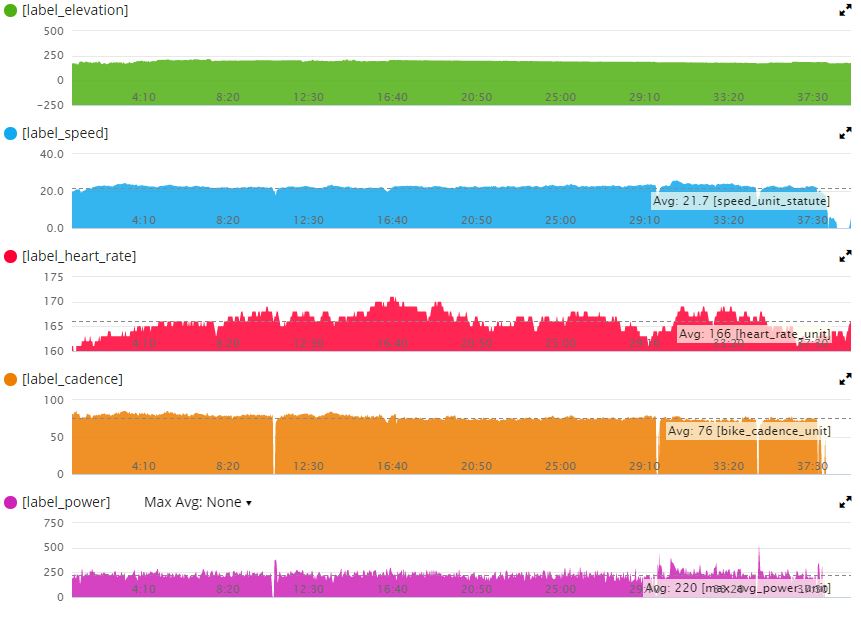Toggle the orange cadence series circle
This screenshot has width=861, height=631.
11,379
